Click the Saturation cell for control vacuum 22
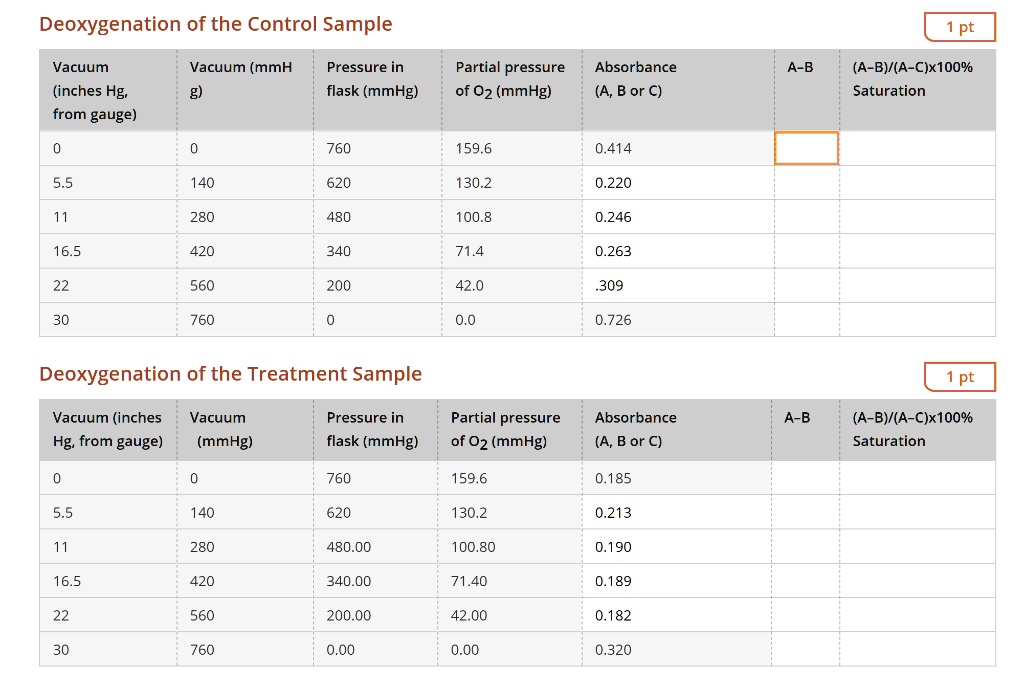Viewport: 1024px width, 686px height. 917,285
